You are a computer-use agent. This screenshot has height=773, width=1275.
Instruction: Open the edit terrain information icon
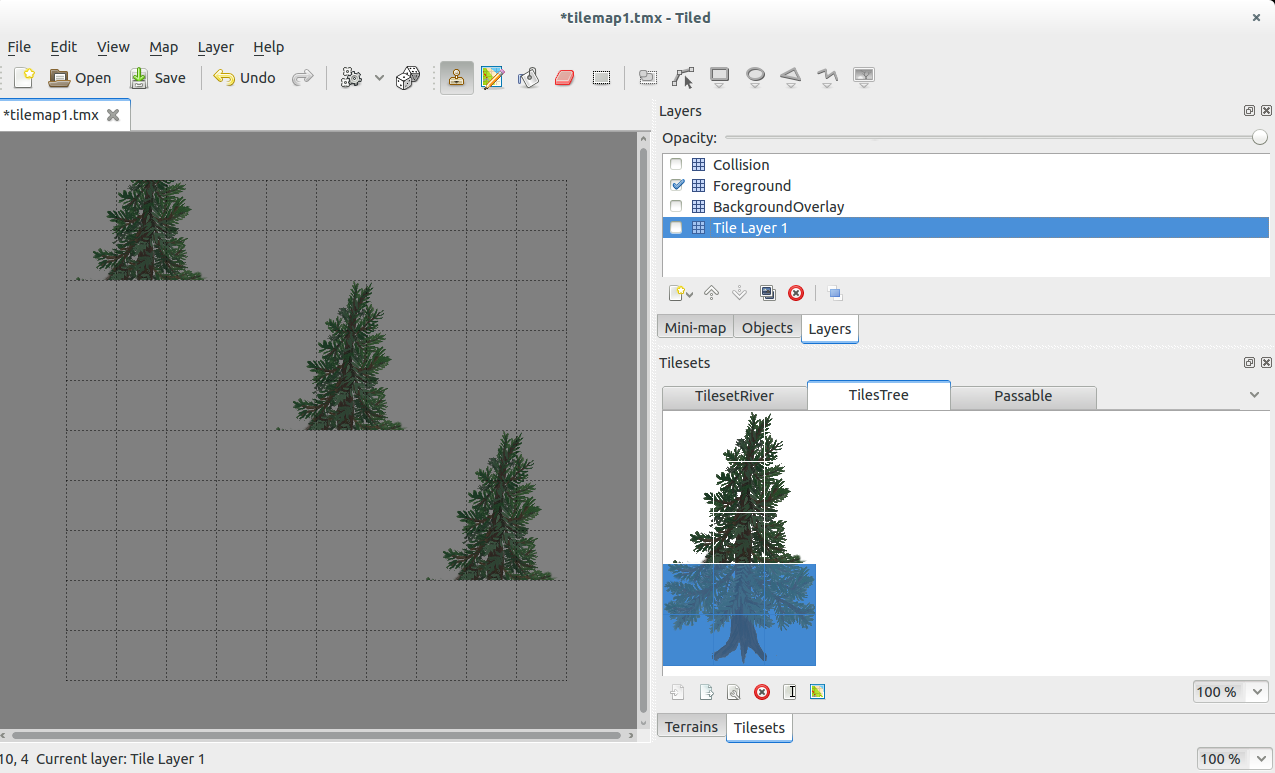click(x=817, y=692)
